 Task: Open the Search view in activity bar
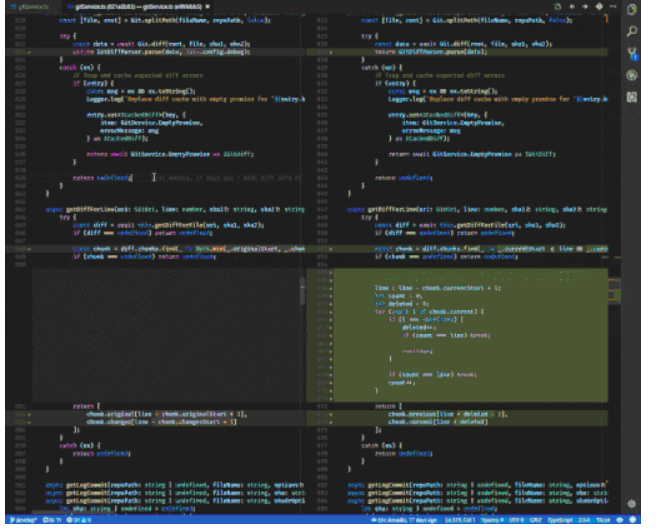[x=632, y=32]
